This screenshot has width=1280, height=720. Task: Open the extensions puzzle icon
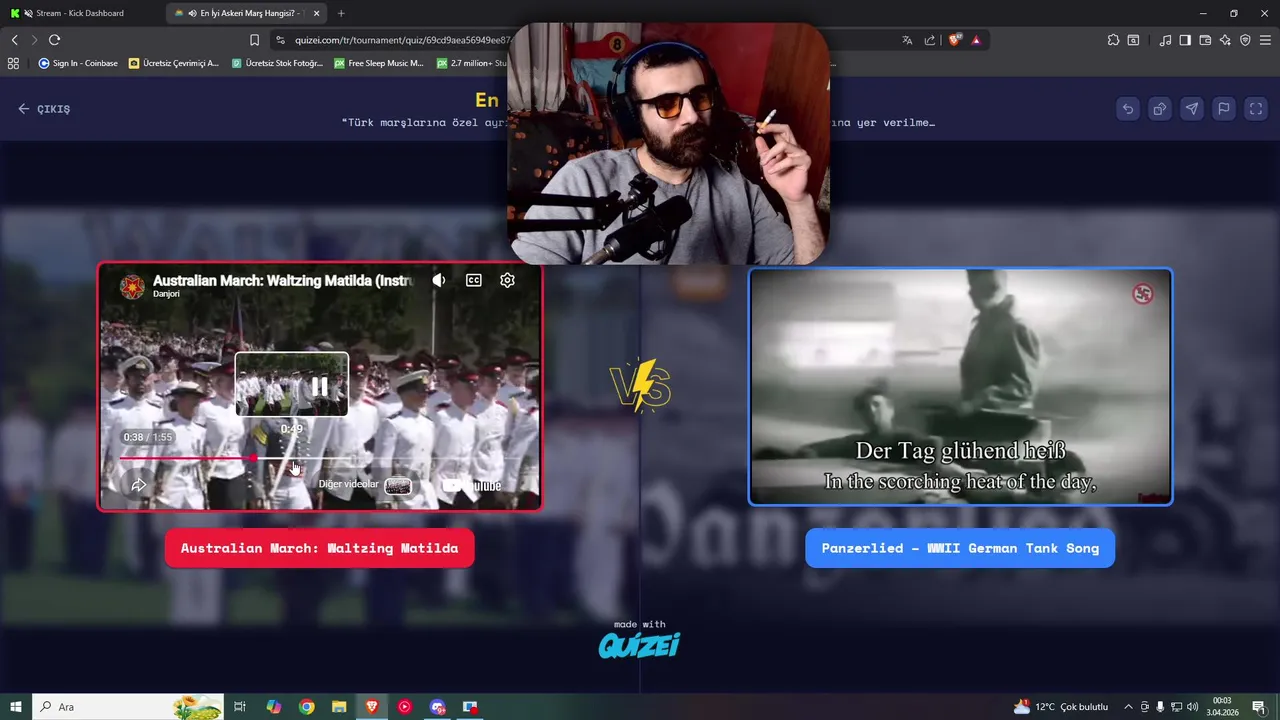1113,40
